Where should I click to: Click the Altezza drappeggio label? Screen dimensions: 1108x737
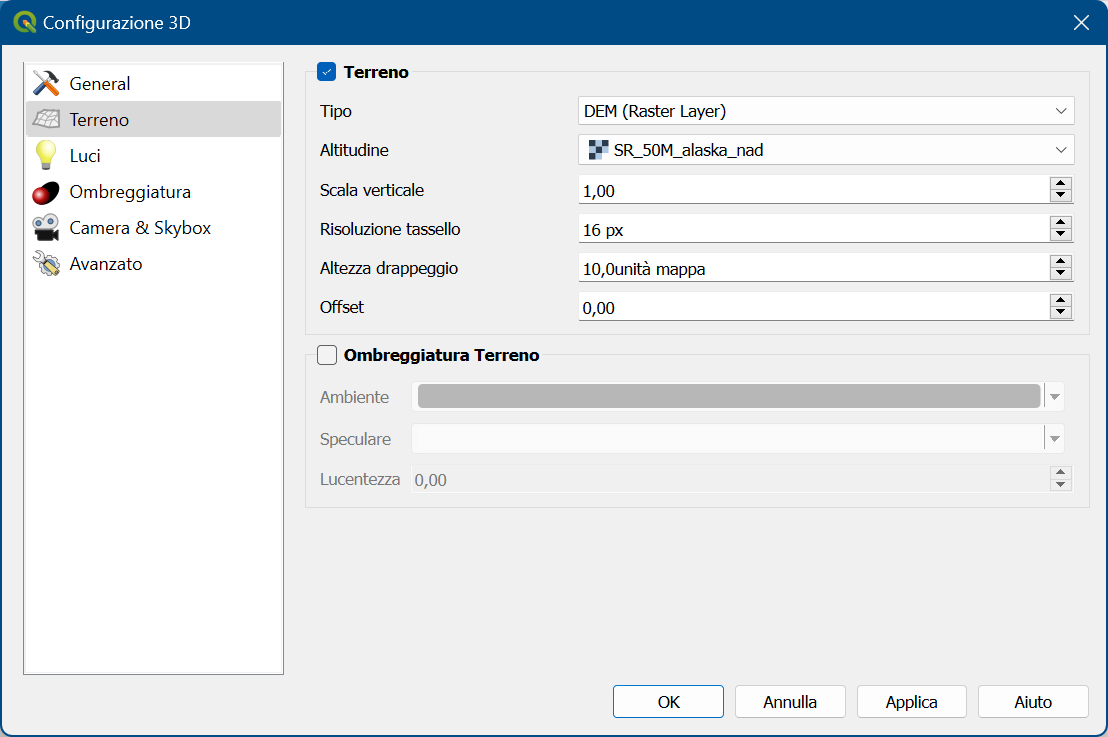coord(389,269)
